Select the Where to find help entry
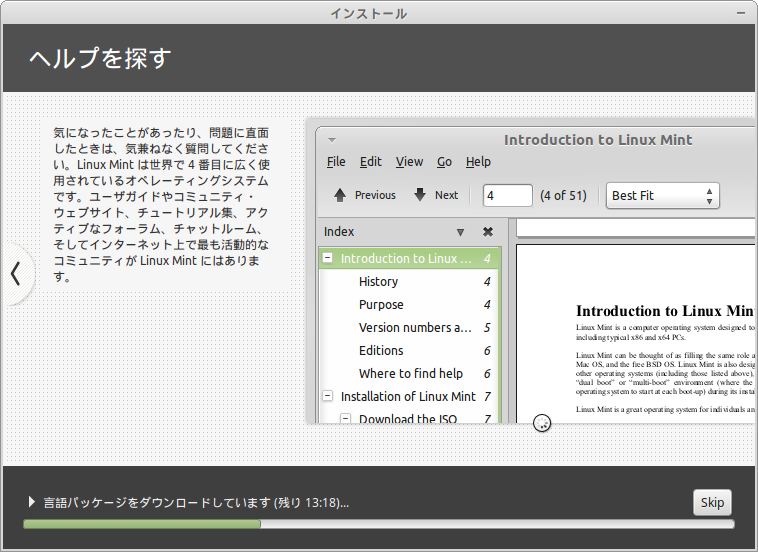This screenshot has height=552, width=758. [408, 374]
